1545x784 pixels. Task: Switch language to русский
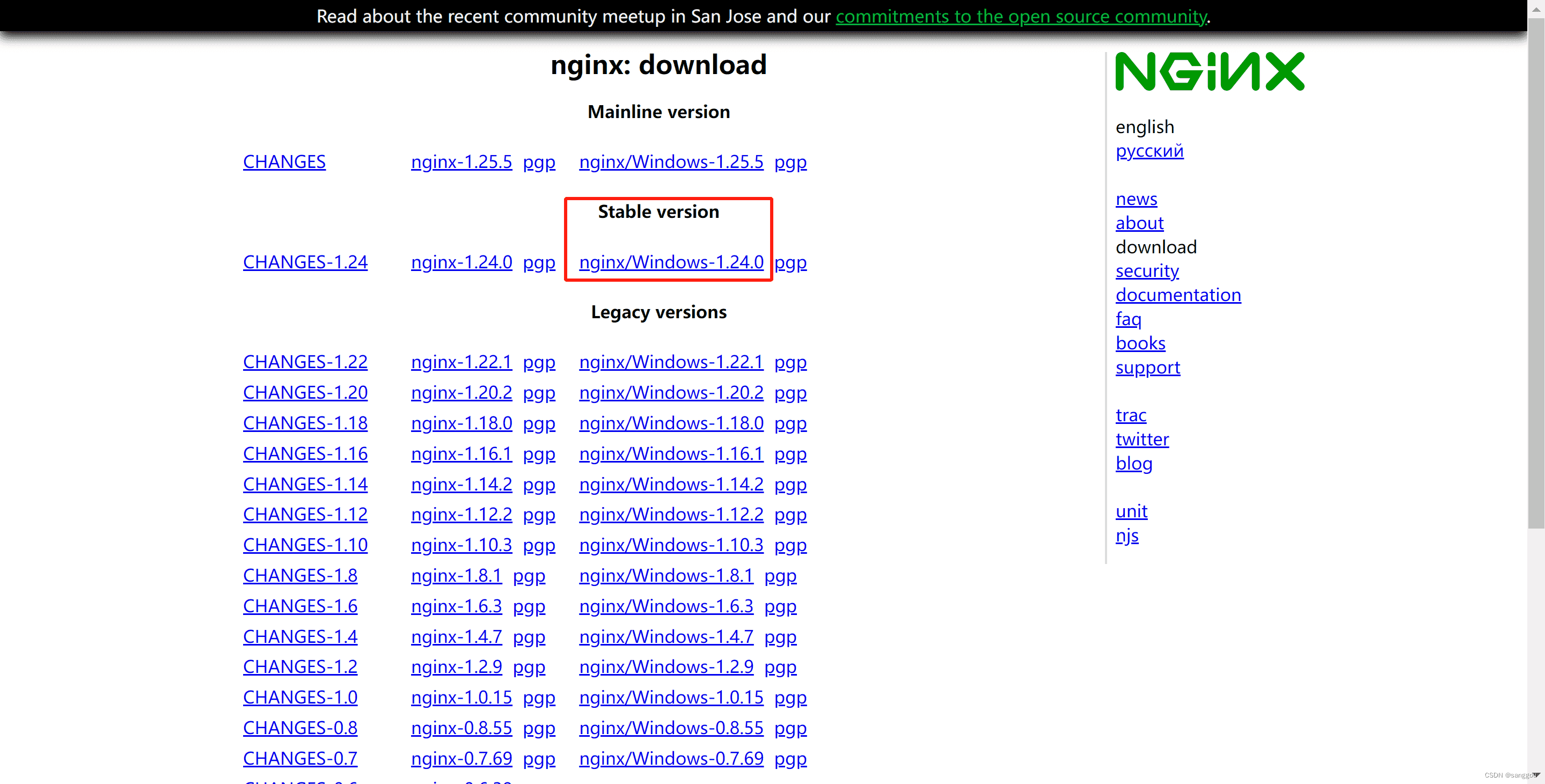[x=1149, y=151]
